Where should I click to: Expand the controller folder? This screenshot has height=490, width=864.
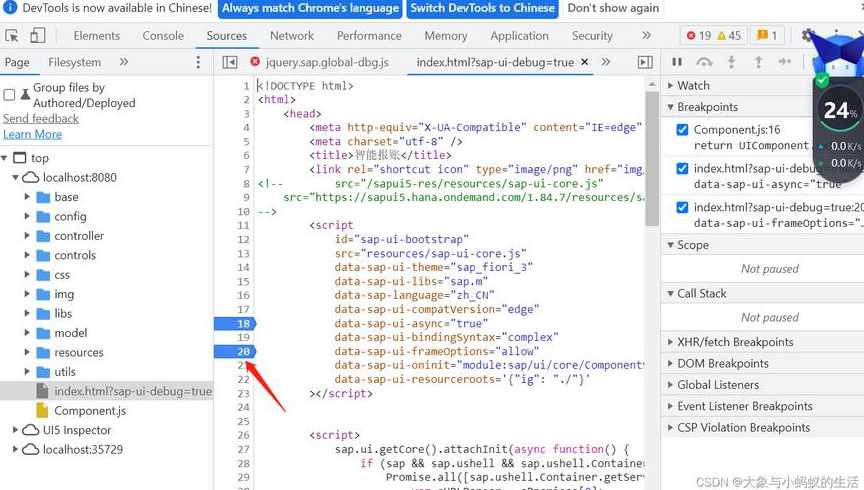pyautogui.click(x=26, y=236)
